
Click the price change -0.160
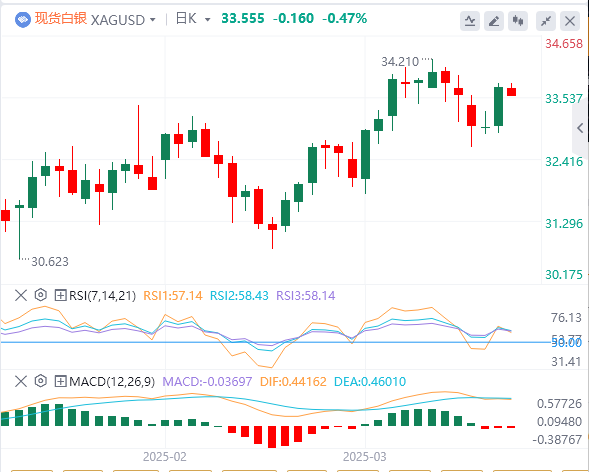click(293, 18)
